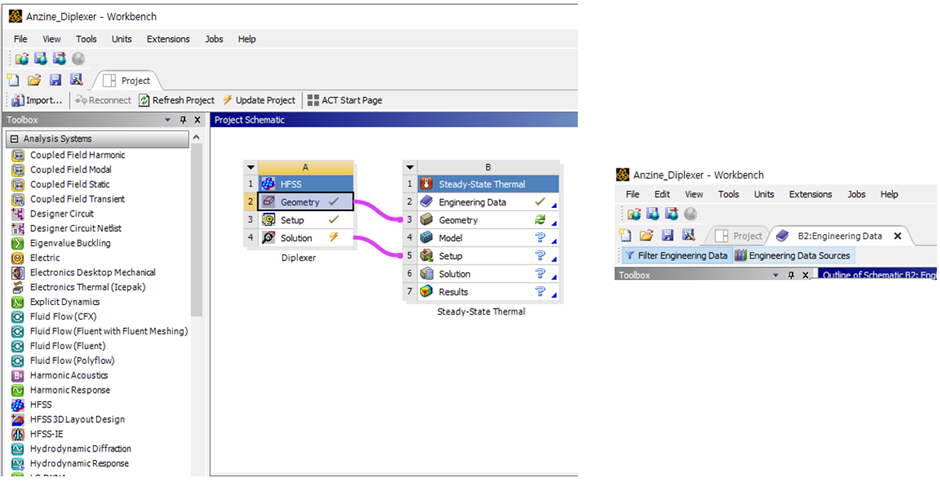Select Geometry cell in Steady-State Thermal system

coord(488,220)
